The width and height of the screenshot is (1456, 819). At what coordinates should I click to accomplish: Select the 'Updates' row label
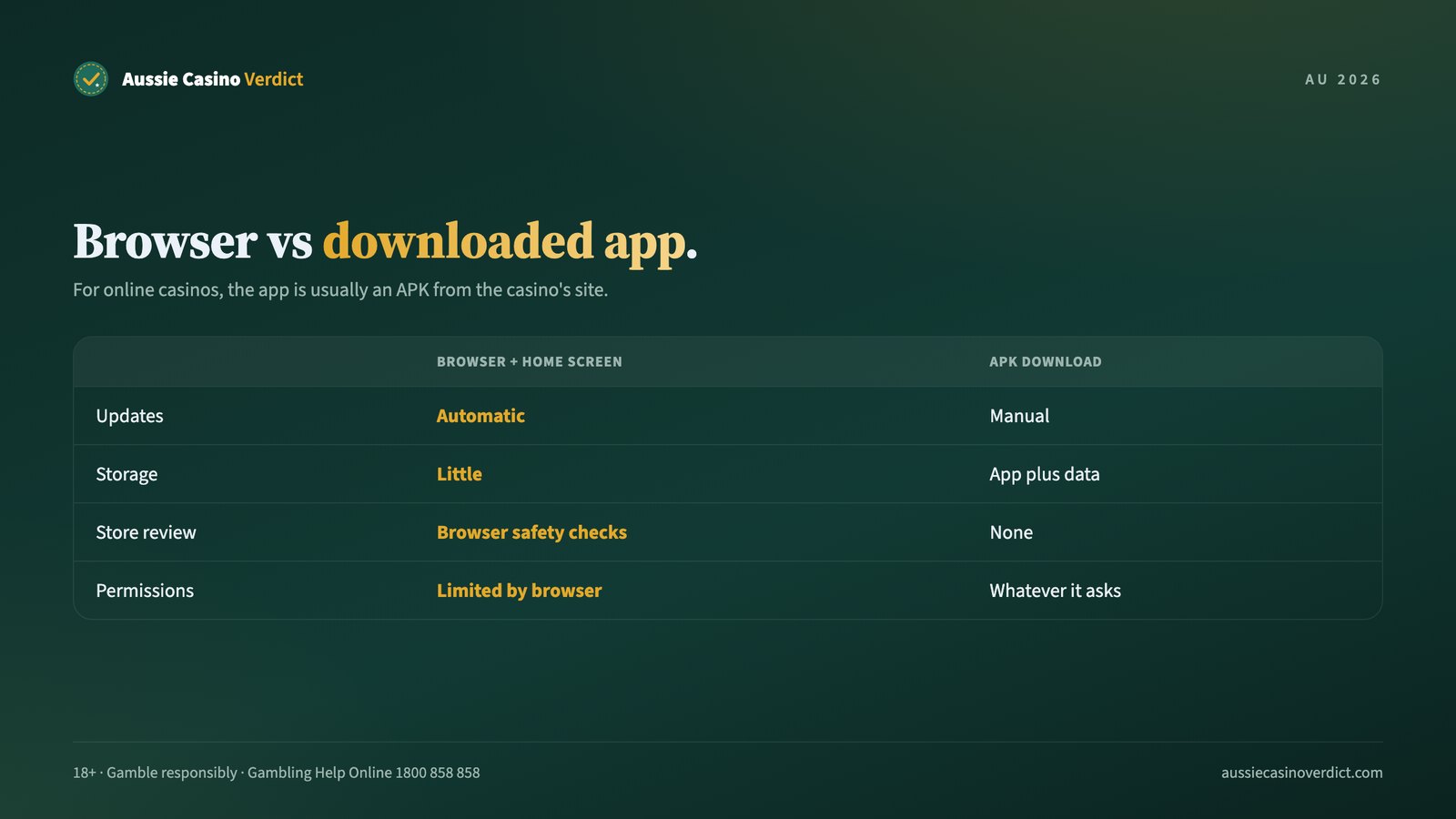coord(130,416)
